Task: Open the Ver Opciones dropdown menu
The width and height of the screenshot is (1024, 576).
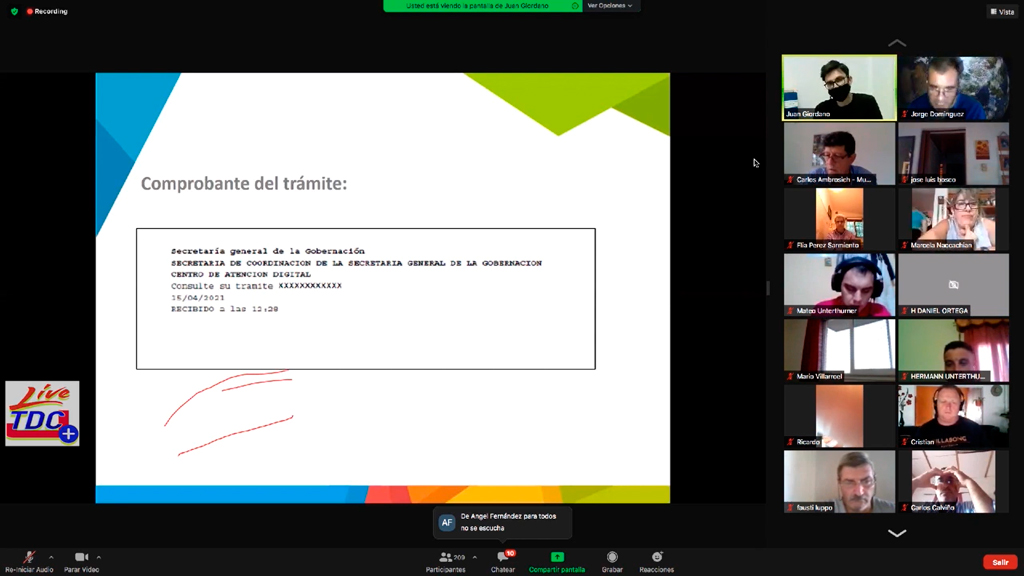Action: click(610, 6)
